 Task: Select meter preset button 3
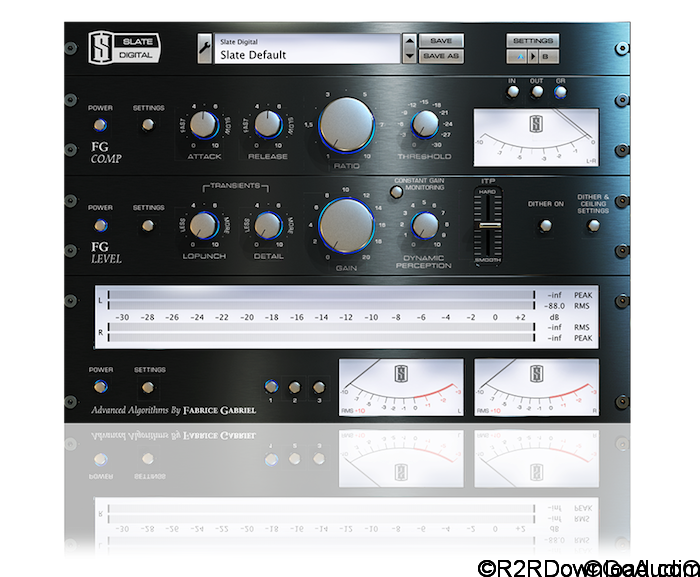[319, 387]
